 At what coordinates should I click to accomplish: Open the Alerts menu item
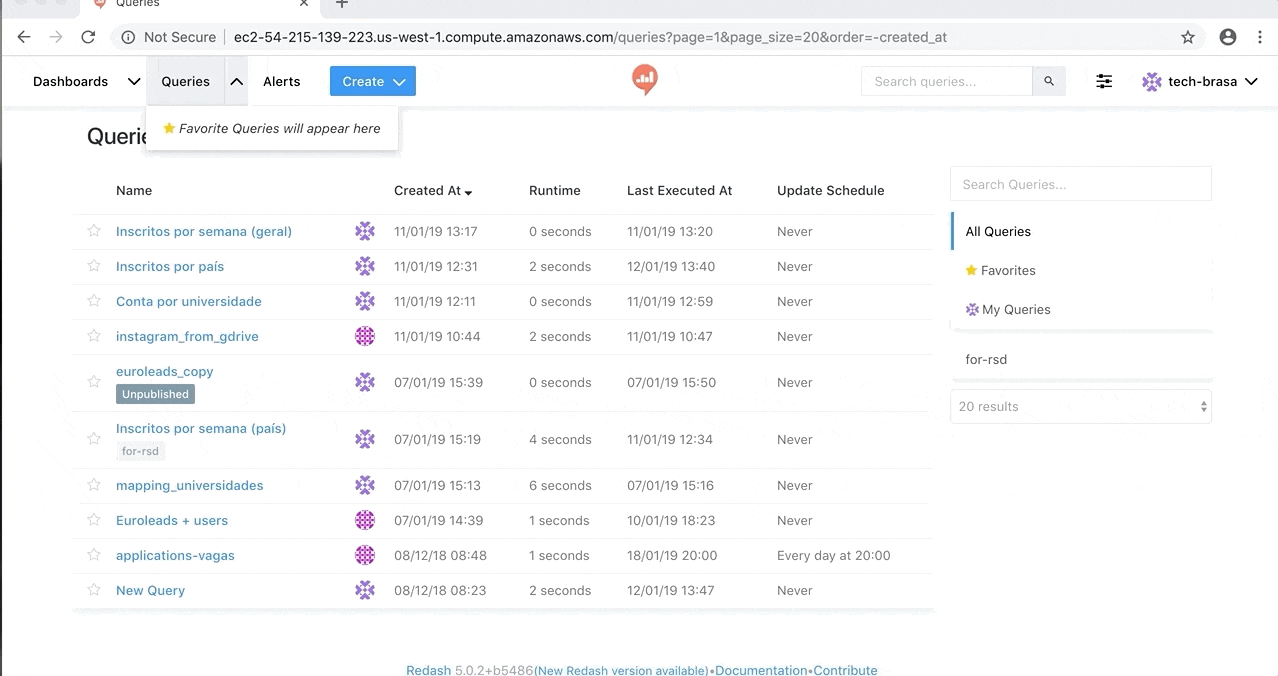[x=281, y=82]
